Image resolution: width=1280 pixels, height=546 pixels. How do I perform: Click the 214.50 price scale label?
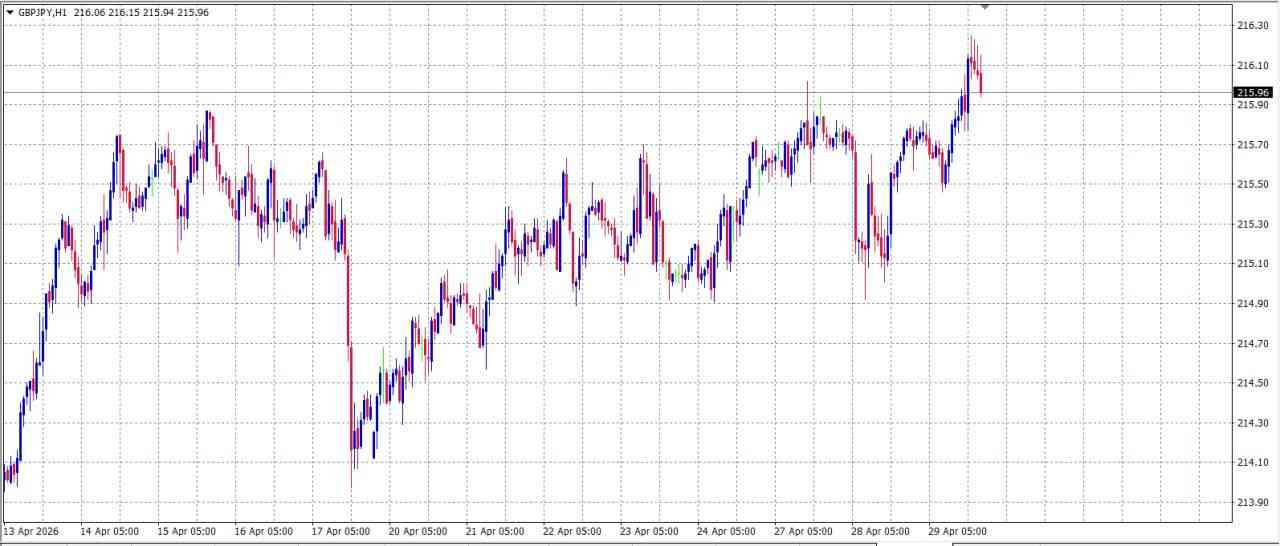click(1253, 383)
